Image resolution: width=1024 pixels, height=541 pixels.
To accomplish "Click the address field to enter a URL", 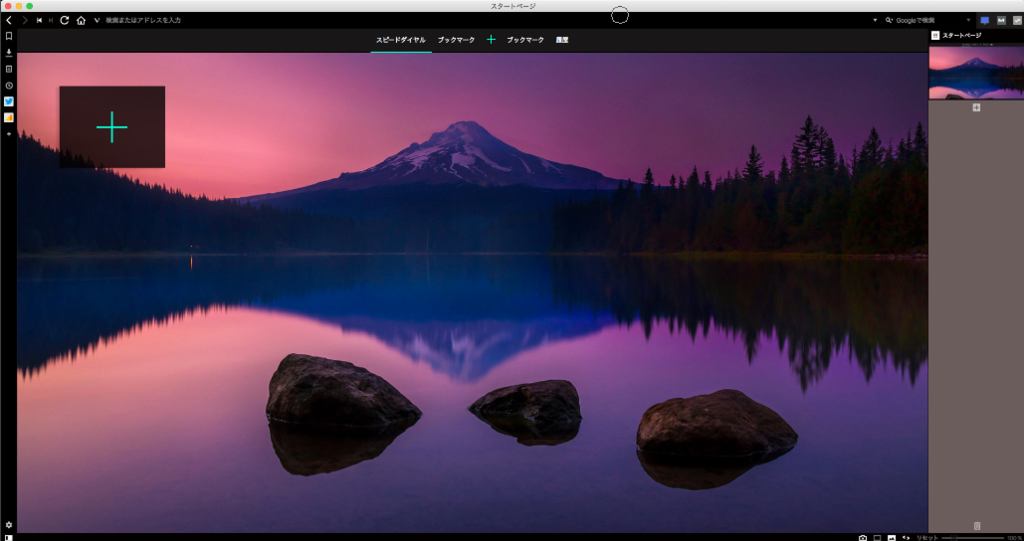I will (483, 20).
